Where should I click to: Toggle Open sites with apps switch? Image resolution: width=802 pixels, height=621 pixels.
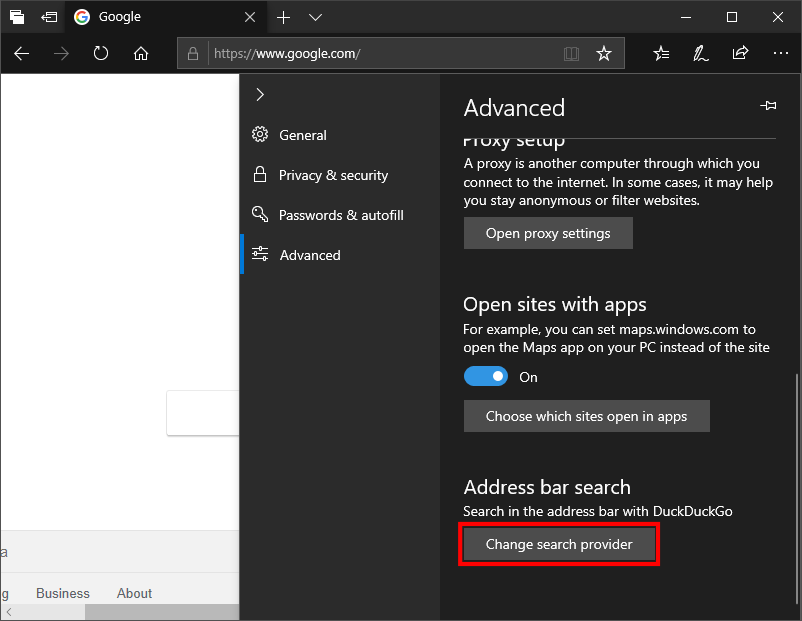coord(487,377)
